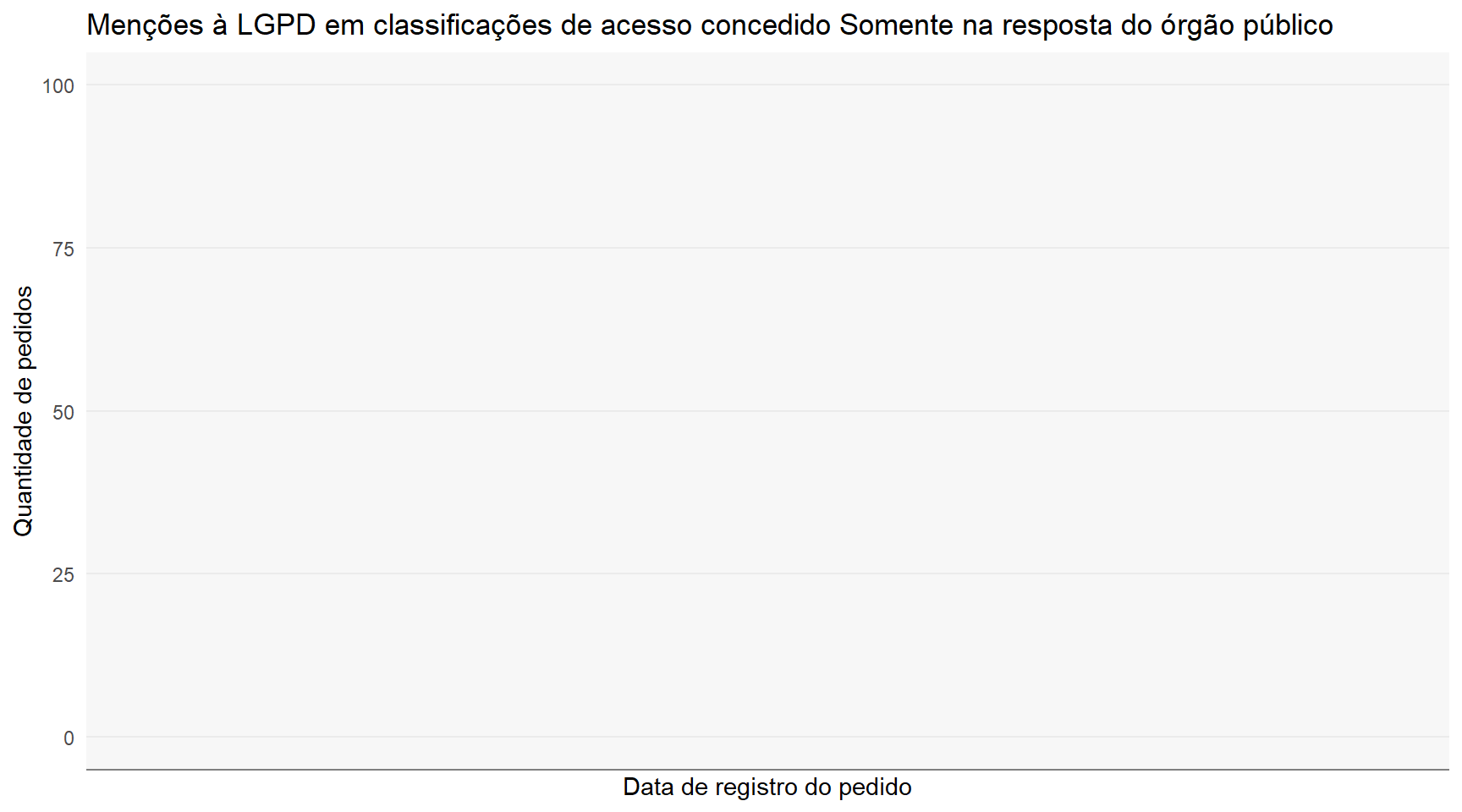Select the y-axis tick label 75
This screenshot has height=812, width=1462.
click(63, 249)
